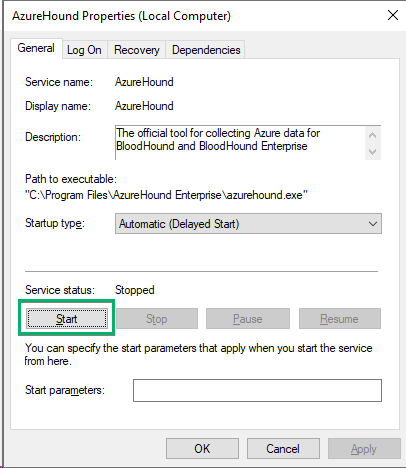Start the AzureHound service
406x468 pixels.
(x=67, y=319)
